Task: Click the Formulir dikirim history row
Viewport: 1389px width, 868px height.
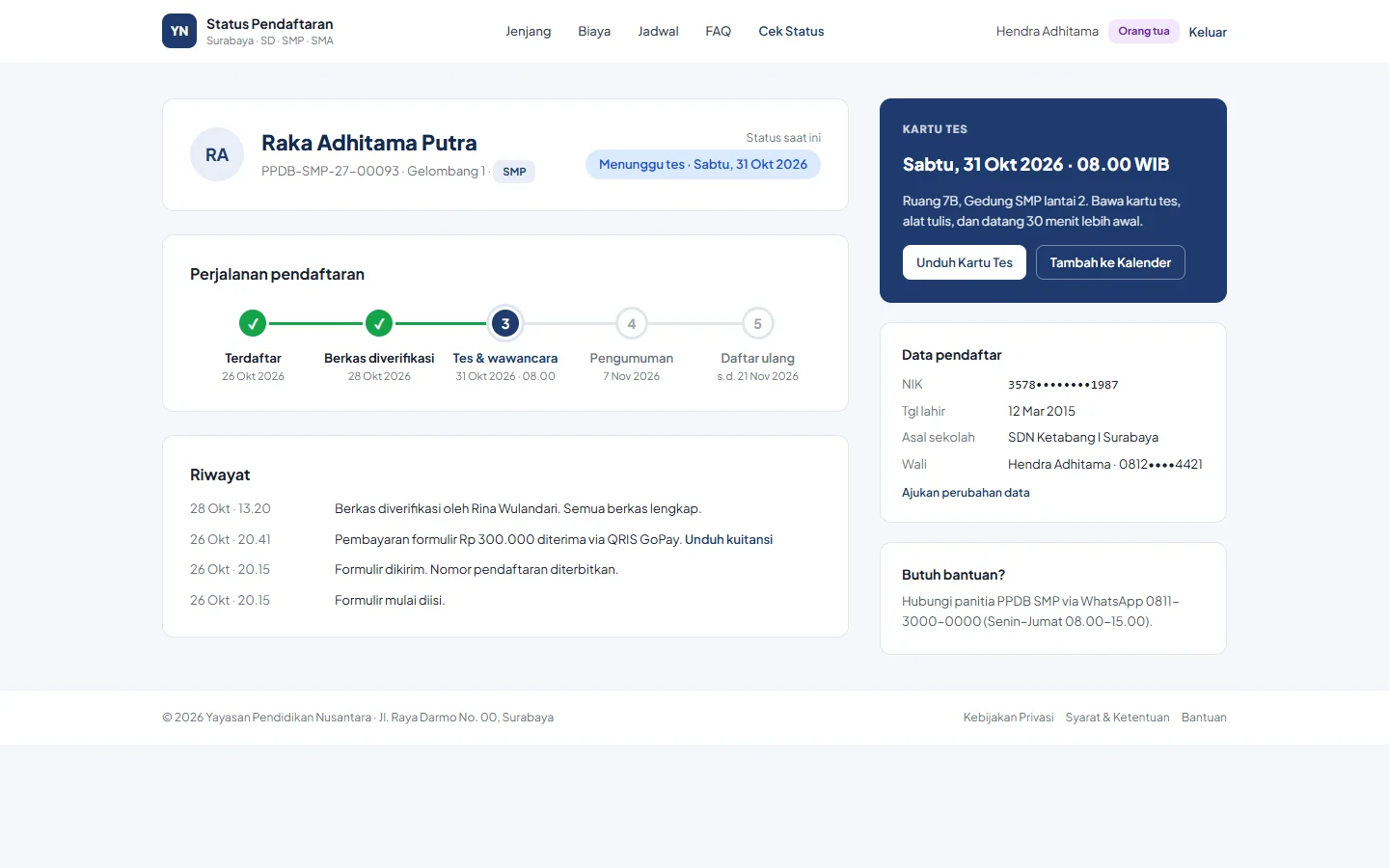Action: [x=505, y=570]
